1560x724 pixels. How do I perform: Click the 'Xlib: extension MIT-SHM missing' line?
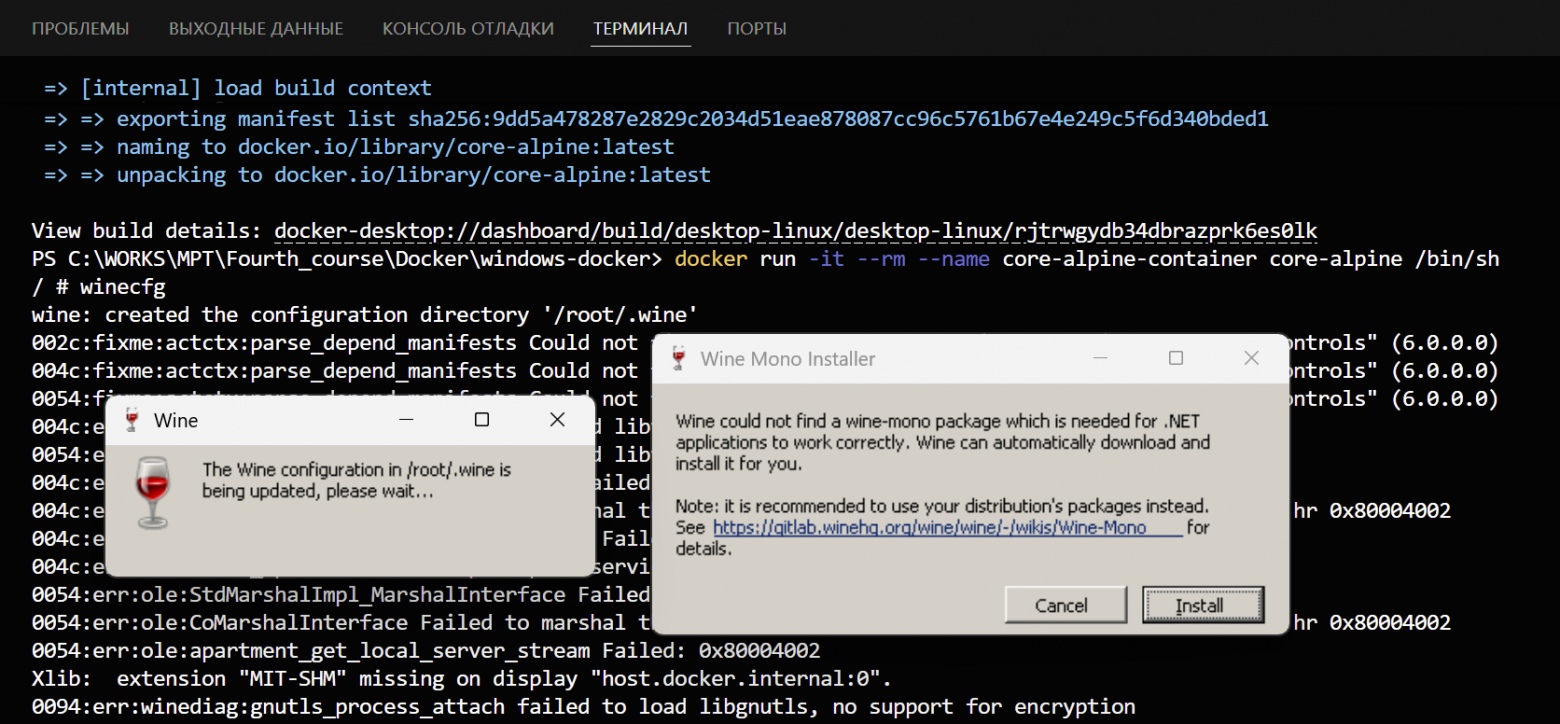coord(462,679)
